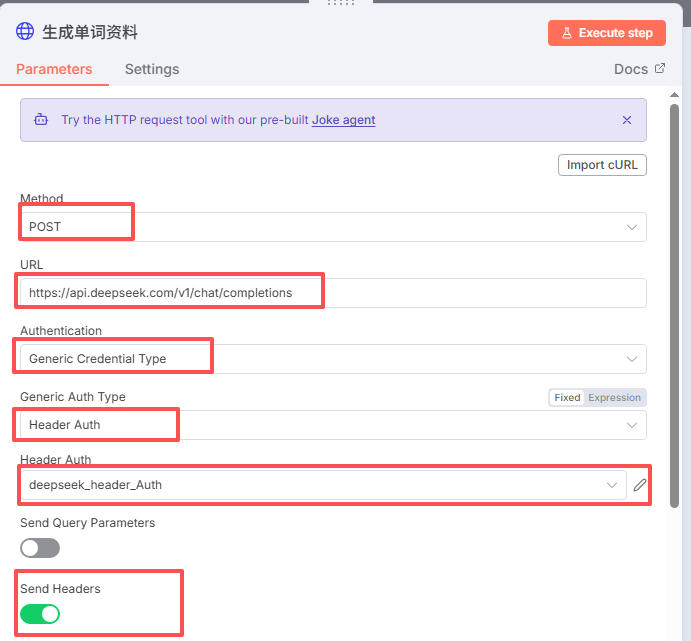Switch to the Parameters tab

point(54,69)
